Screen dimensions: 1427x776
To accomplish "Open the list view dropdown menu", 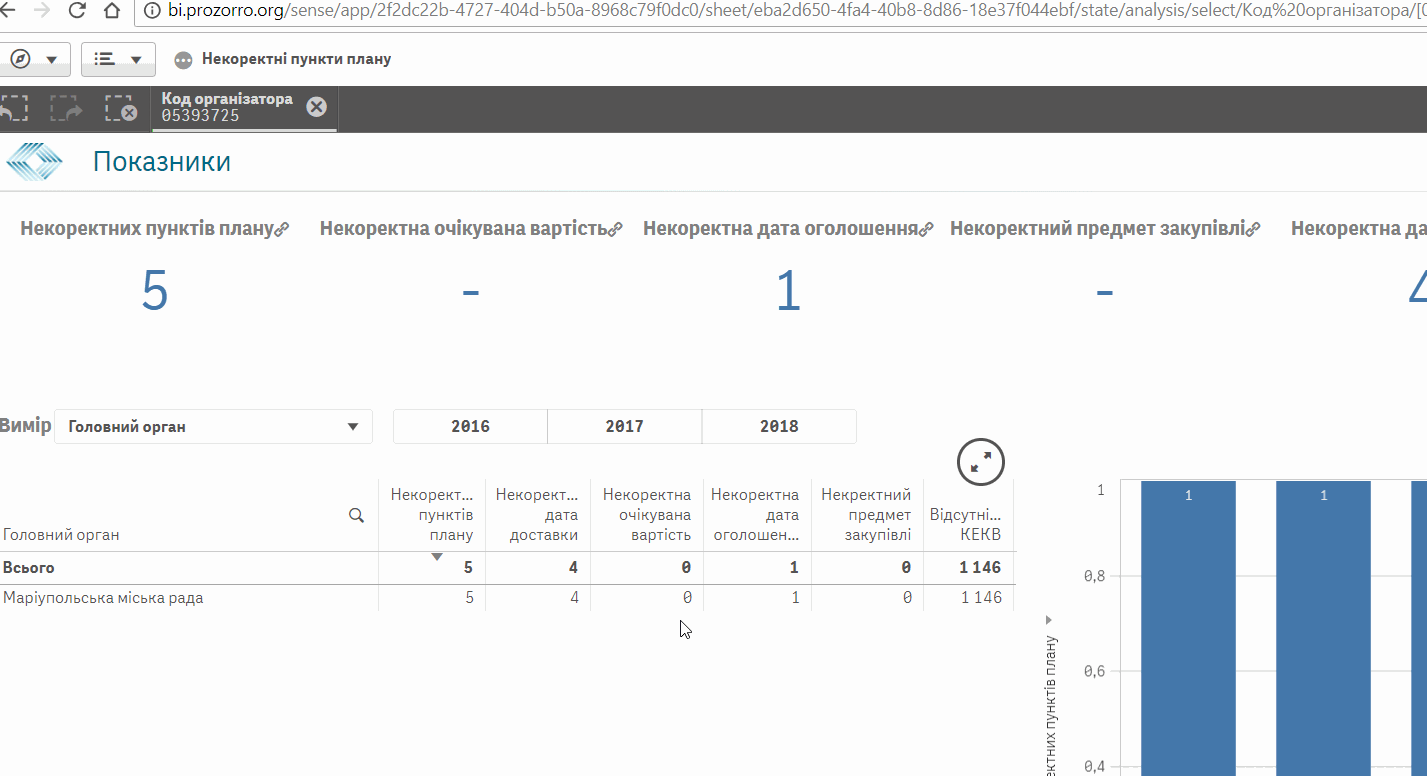I will coord(118,59).
